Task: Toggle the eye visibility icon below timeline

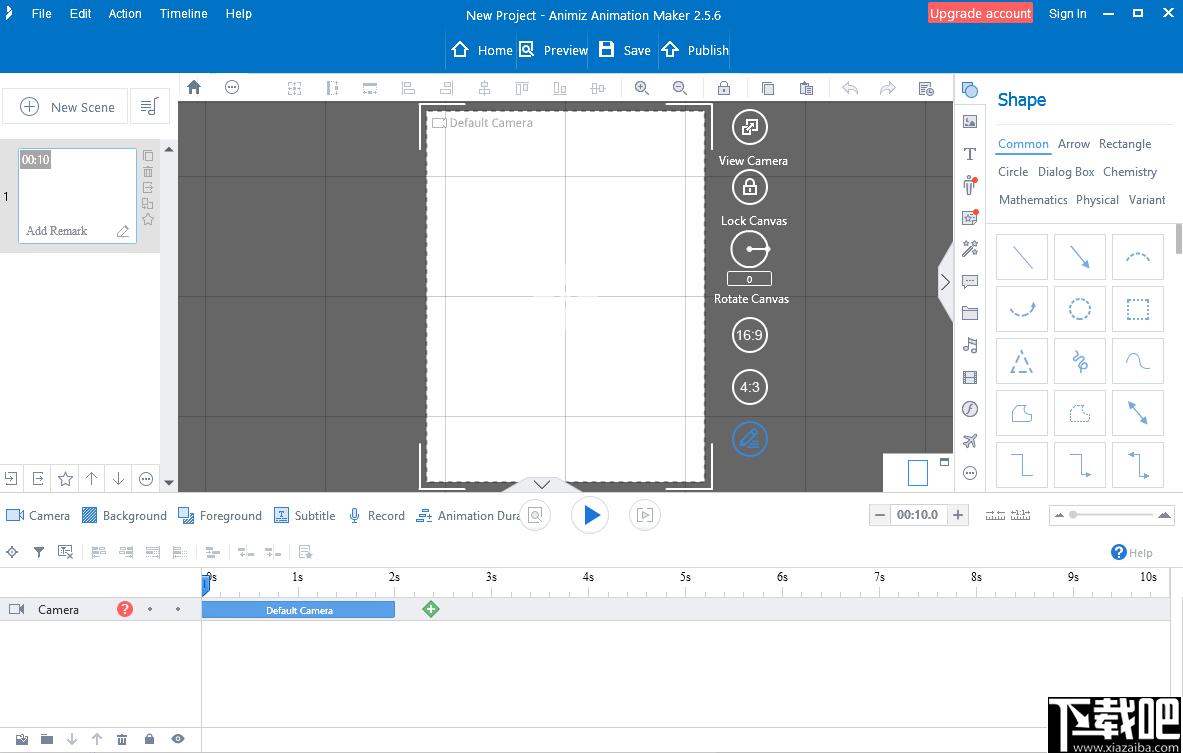Action: 177,739
